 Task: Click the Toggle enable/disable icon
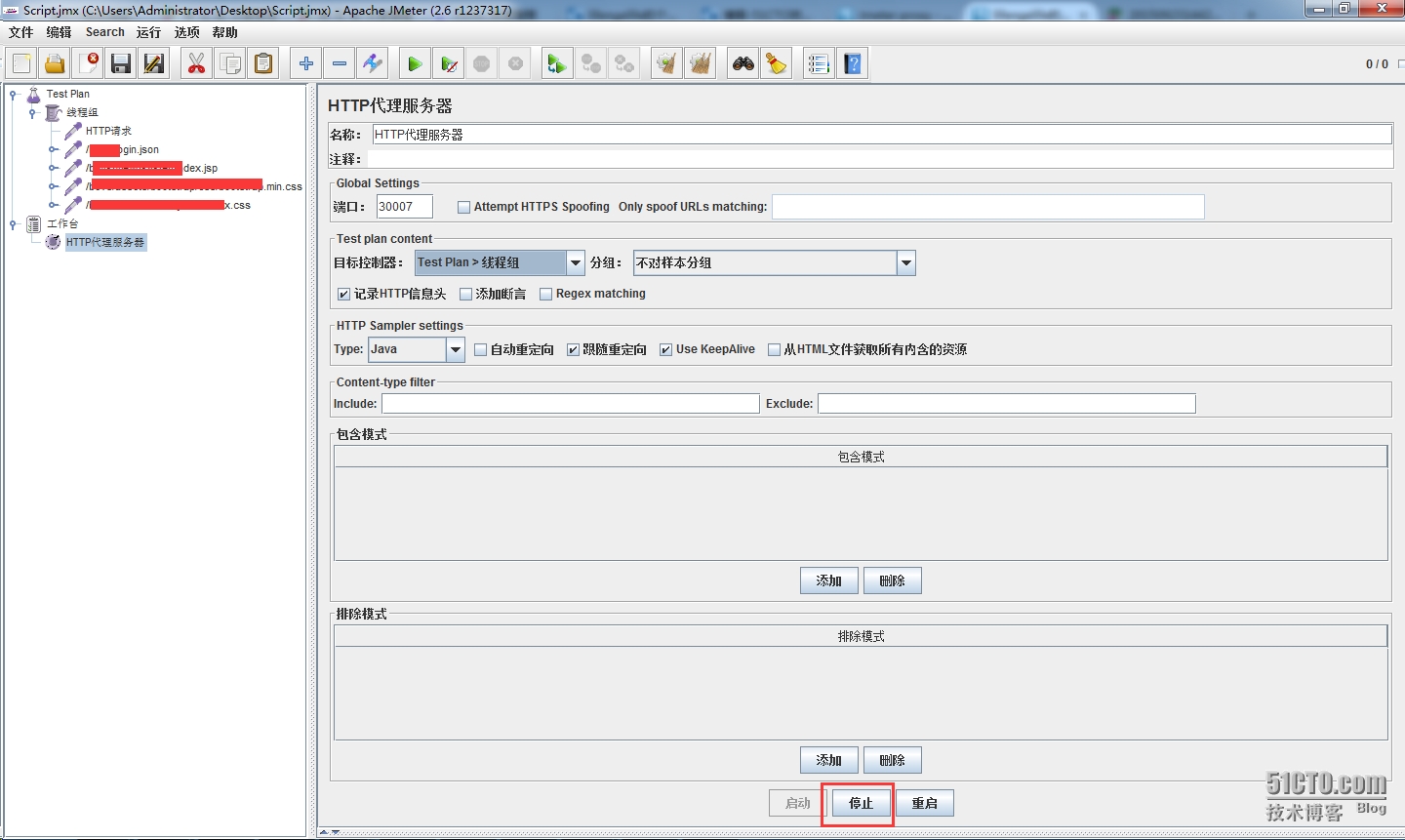point(373,64)
